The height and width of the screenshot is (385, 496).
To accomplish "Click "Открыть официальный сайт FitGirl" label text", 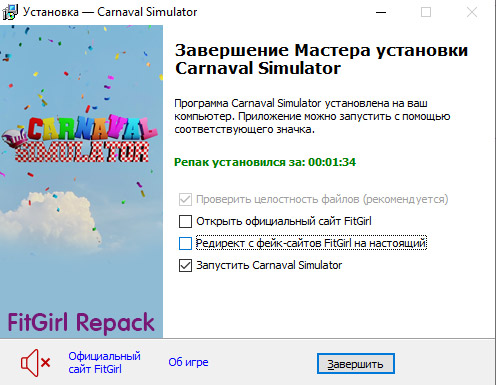I will point(284,221).
